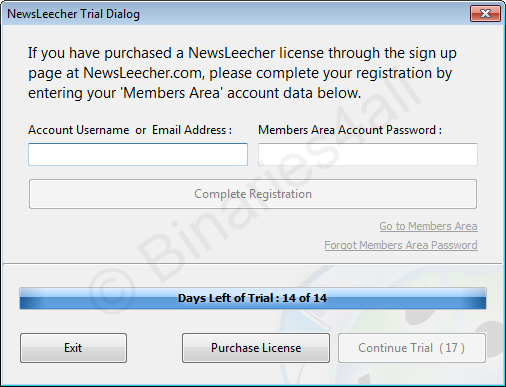The height and width of the screenshot is (387, 506).
Task: Click the Days Left of Trial progress bar
Action: [253, 298]
